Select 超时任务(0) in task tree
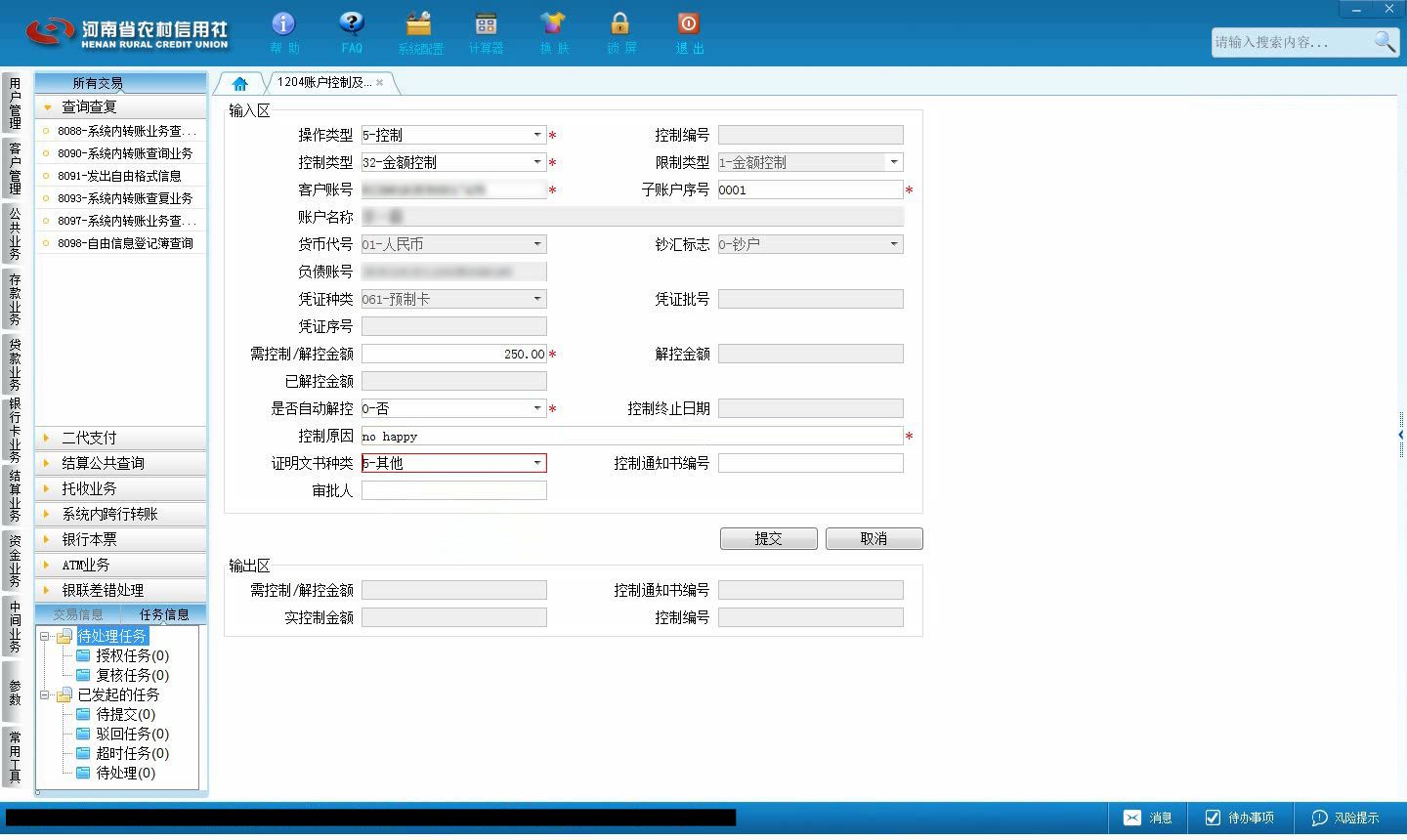The height and width of the screenshot is (840, 1407). tap(132, 753)
